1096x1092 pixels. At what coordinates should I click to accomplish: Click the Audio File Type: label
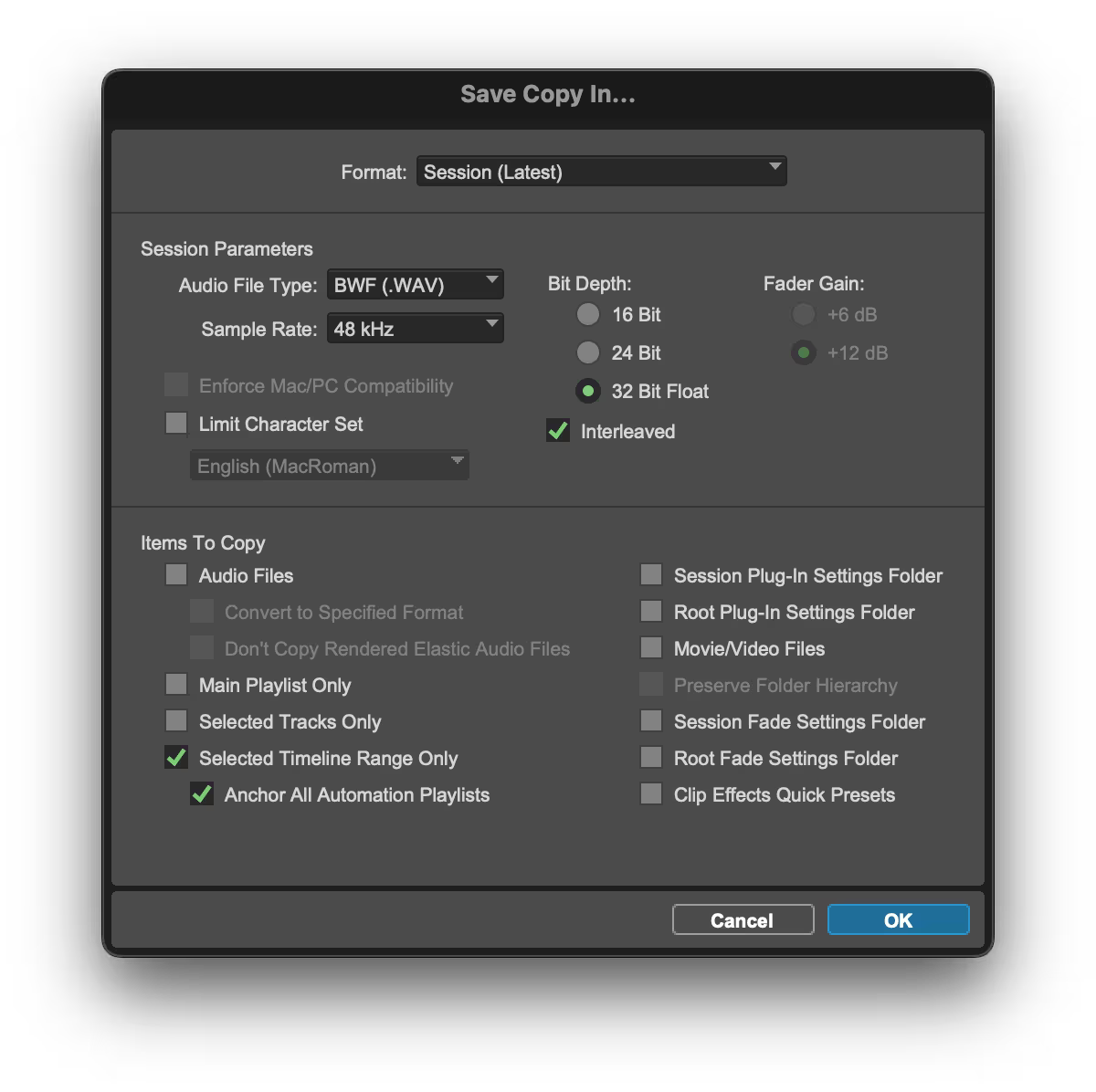pyautogui.click(x=248, y=285)
